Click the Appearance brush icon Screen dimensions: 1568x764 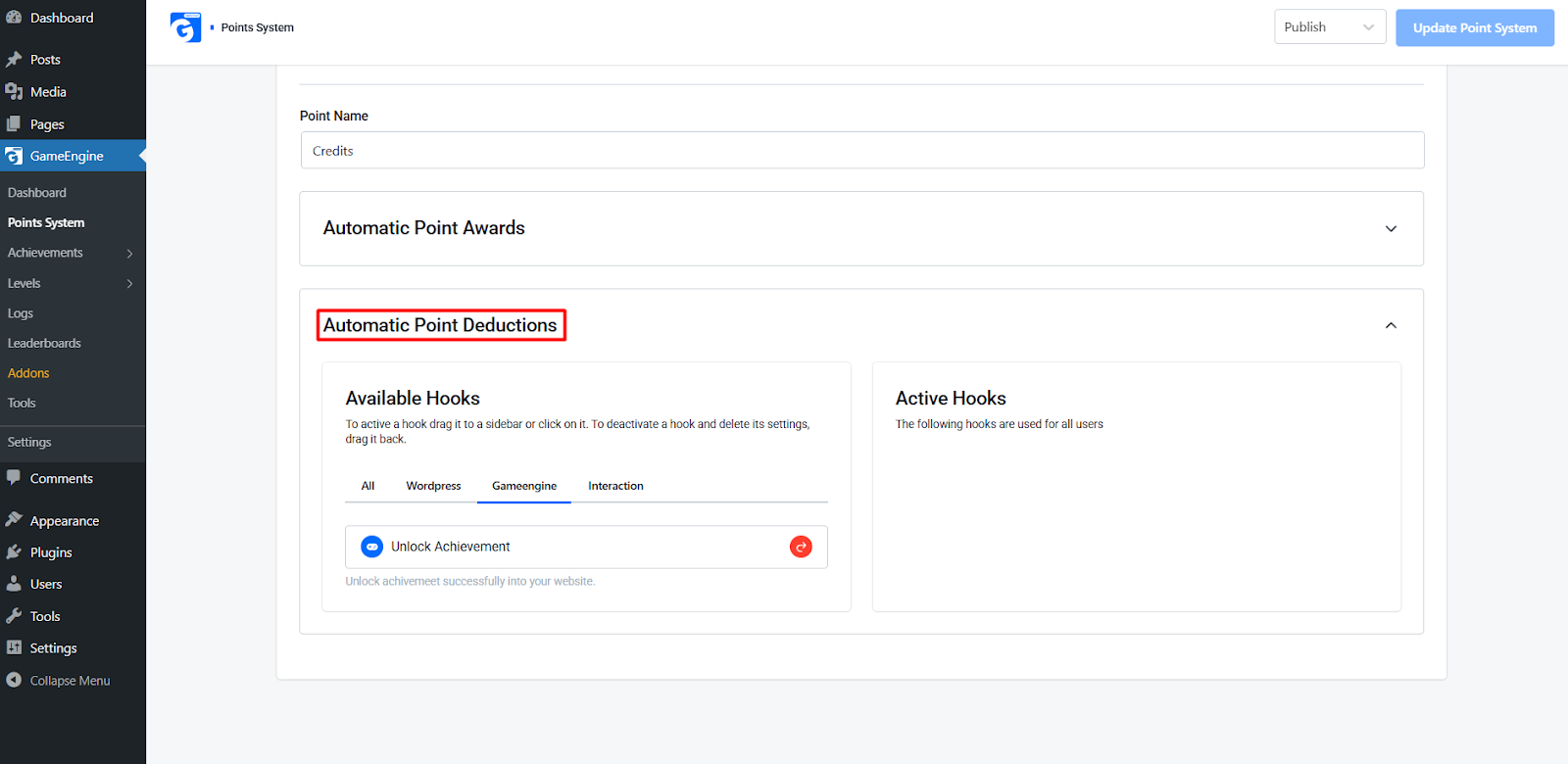click(x=14, y=520)
